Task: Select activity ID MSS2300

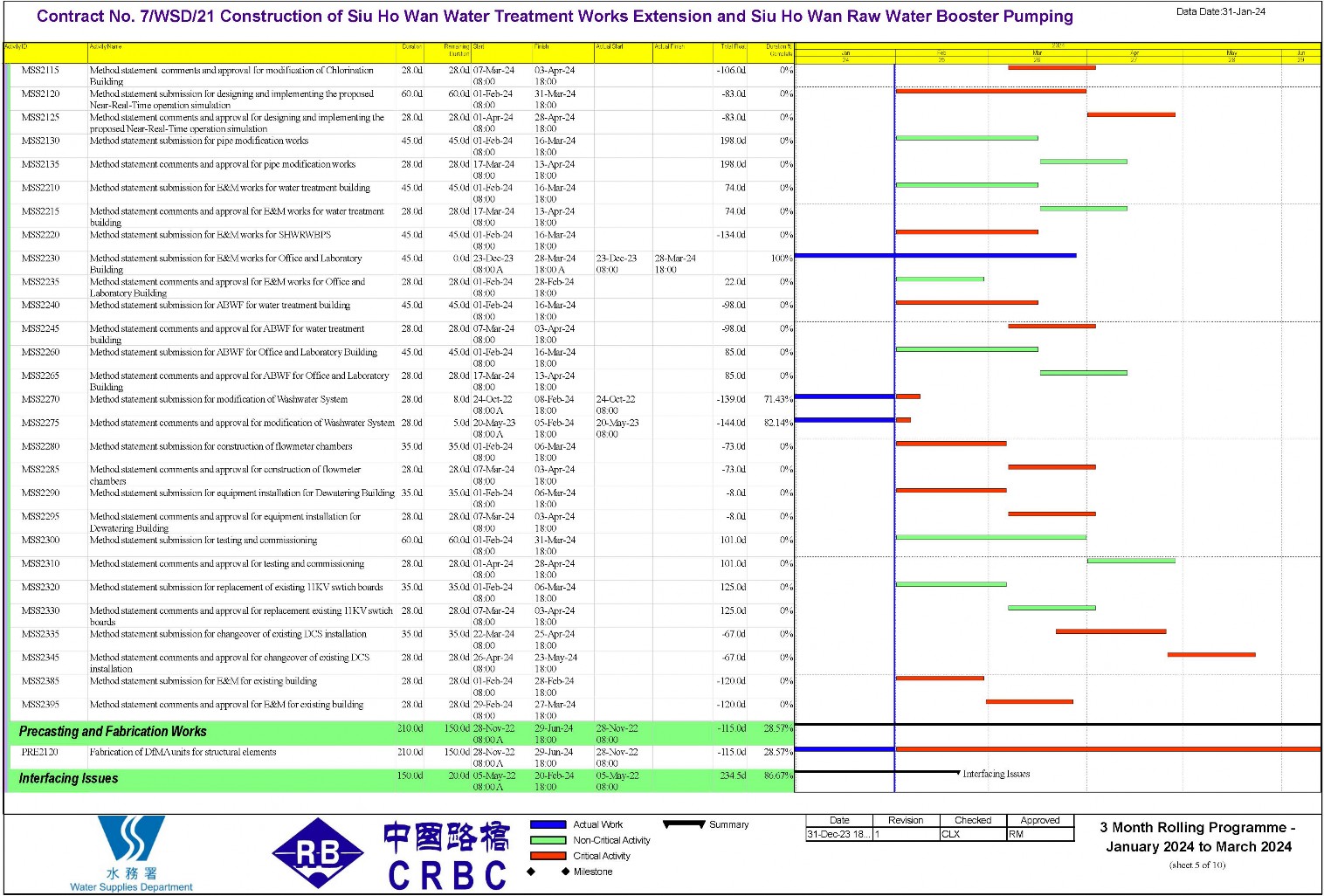Action: click(x=40, y=540)
